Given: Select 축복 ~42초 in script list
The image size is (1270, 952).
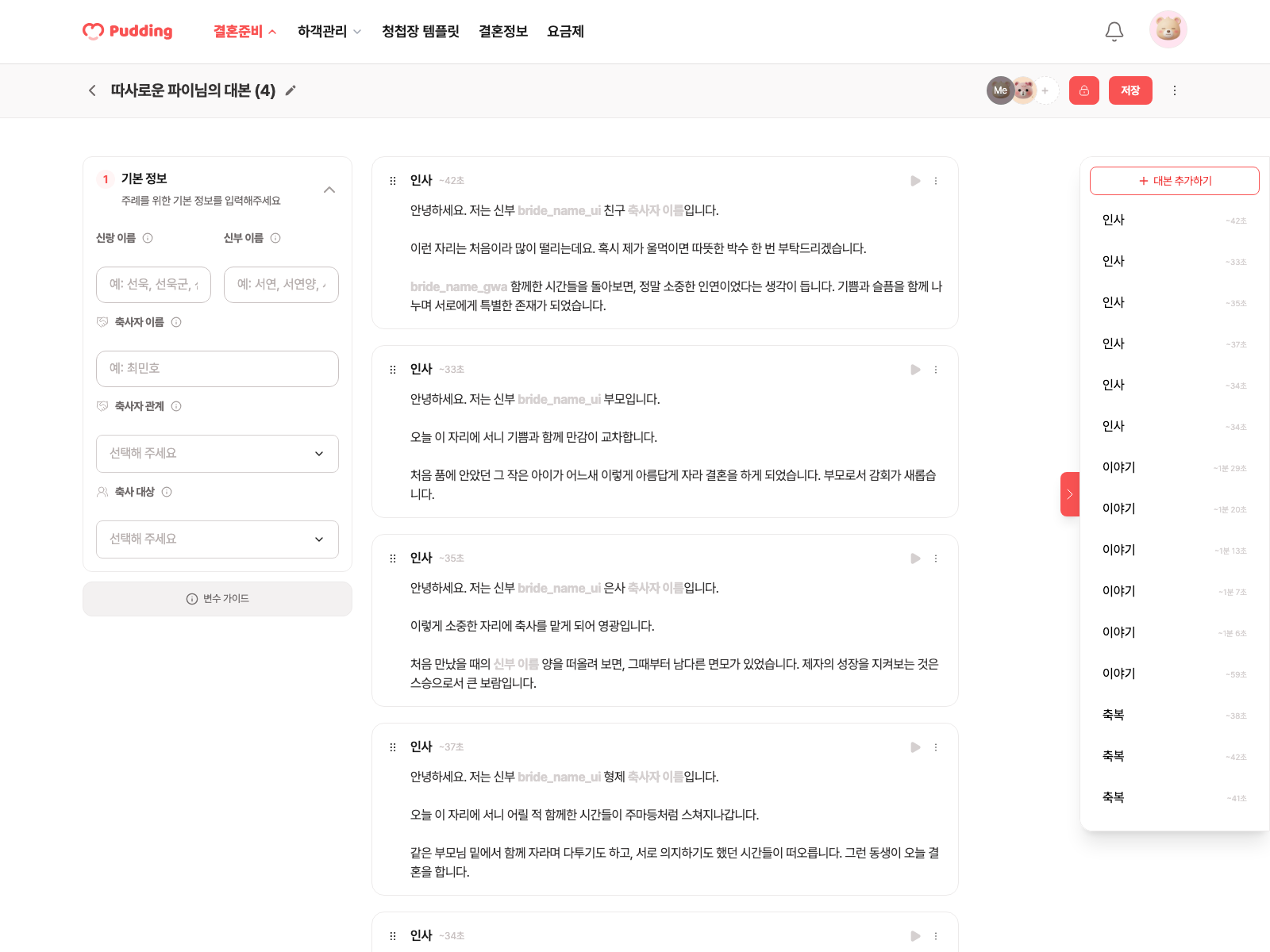Looking at the screenshot, I should (x=1175, y=757).
